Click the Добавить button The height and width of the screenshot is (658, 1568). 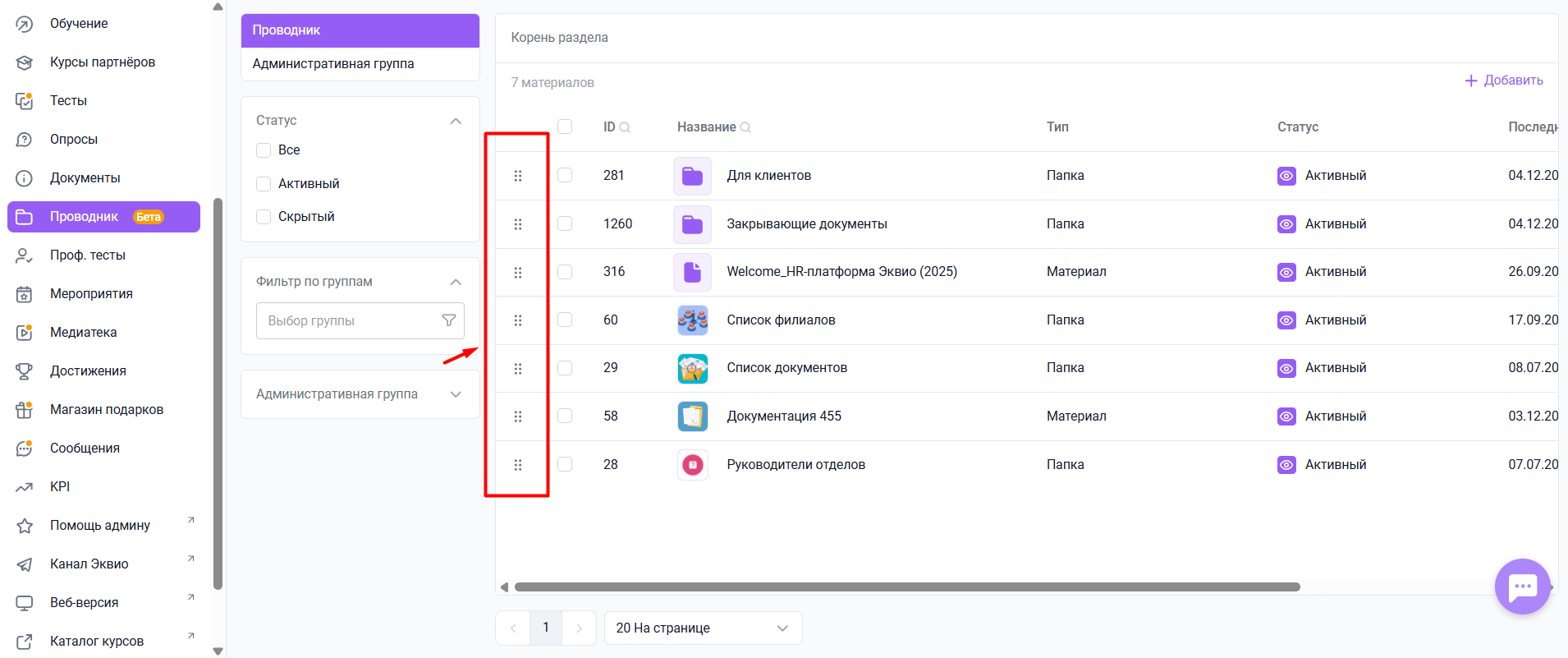click(x=1504, y=81)
